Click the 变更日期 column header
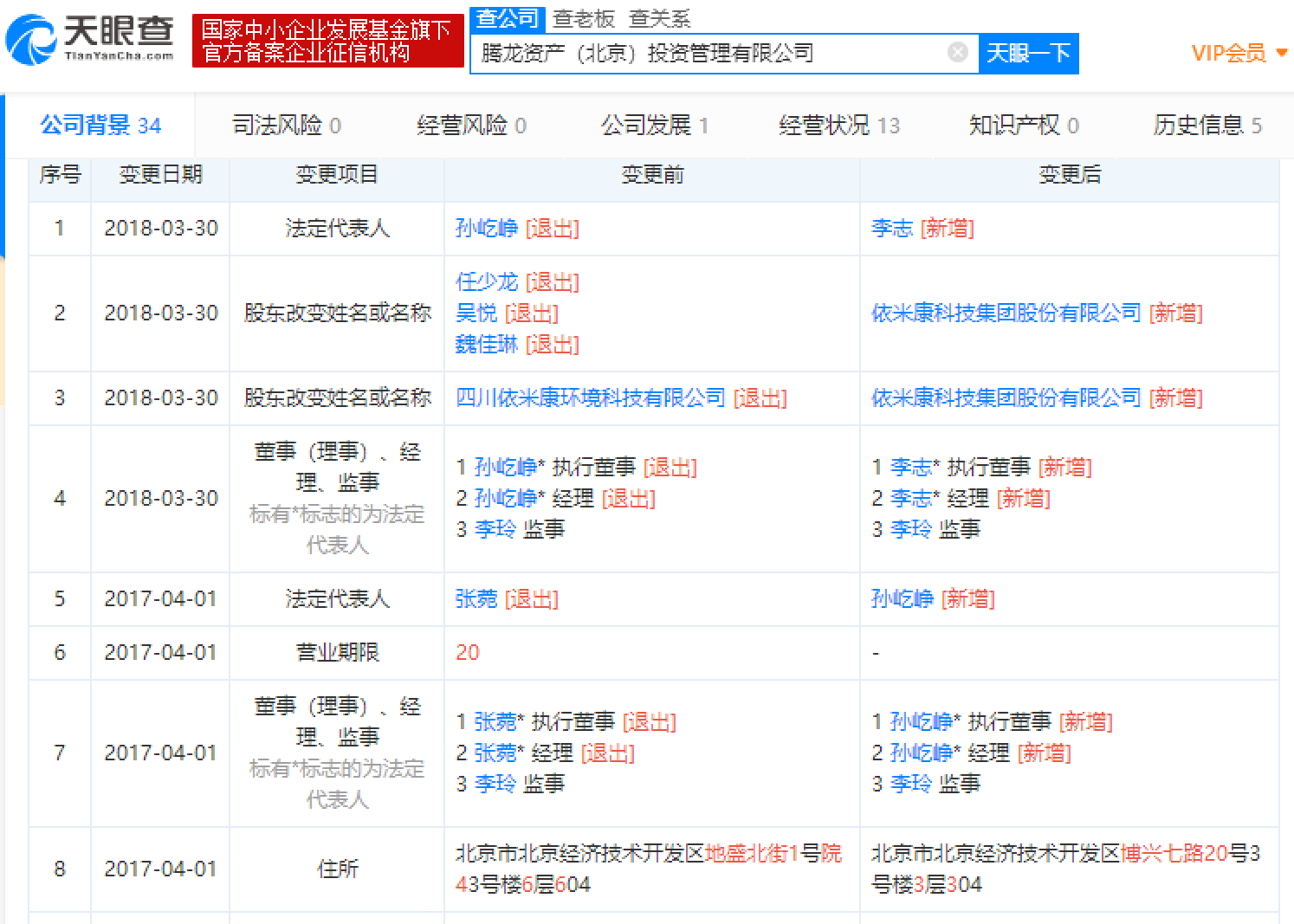Screen dimensions: 1294x924 point(160,175)
